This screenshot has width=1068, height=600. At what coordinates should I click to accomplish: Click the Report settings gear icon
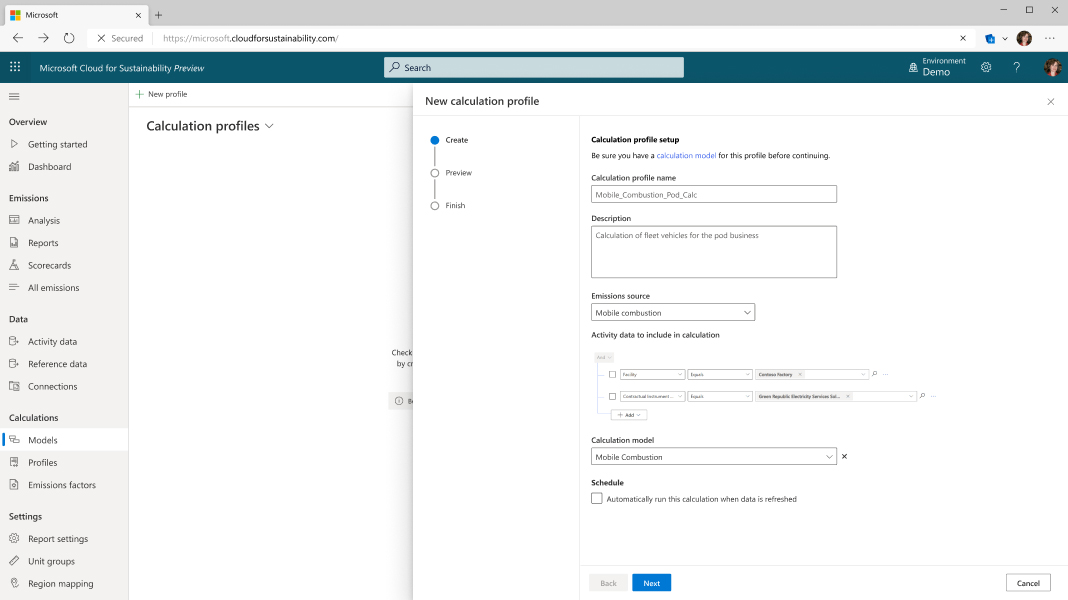pos(14,538)
